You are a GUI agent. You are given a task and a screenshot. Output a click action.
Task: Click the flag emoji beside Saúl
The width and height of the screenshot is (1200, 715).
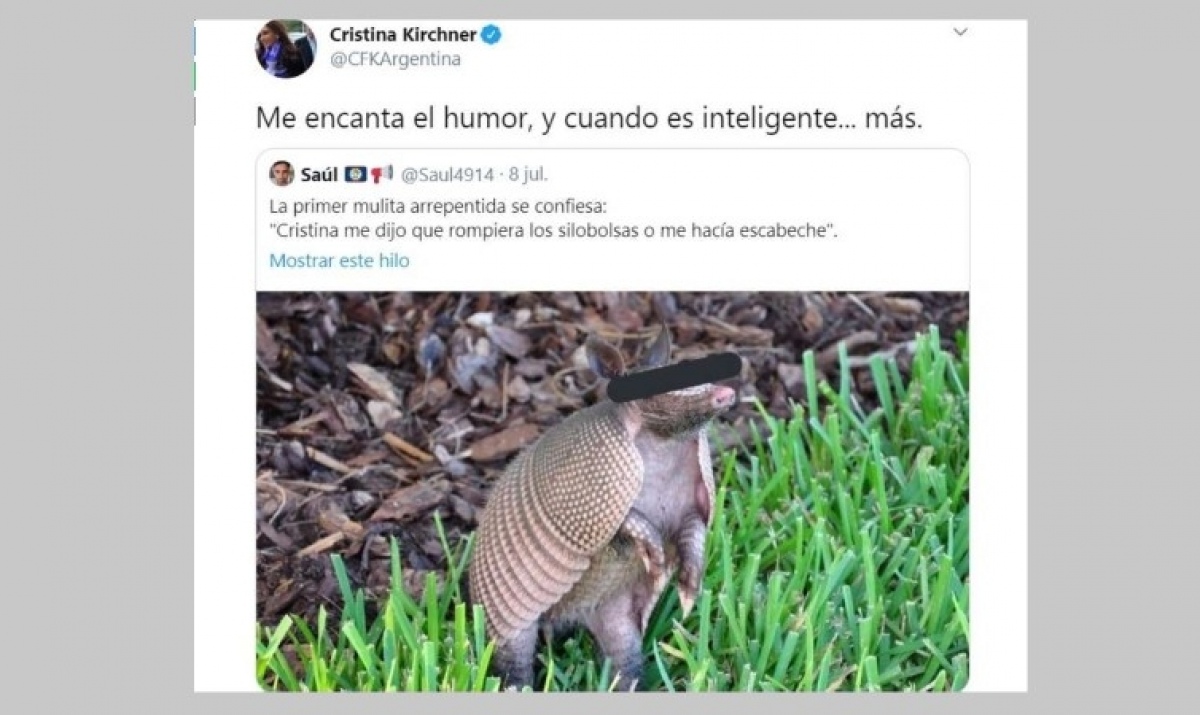pyautogui.click(x=355, y=174)
